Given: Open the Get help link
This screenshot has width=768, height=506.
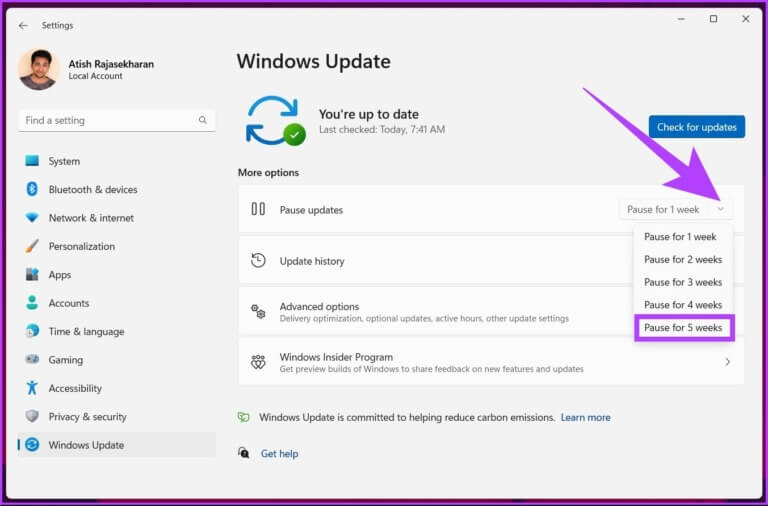Looking at the screenshot, I should click(279, 454).
